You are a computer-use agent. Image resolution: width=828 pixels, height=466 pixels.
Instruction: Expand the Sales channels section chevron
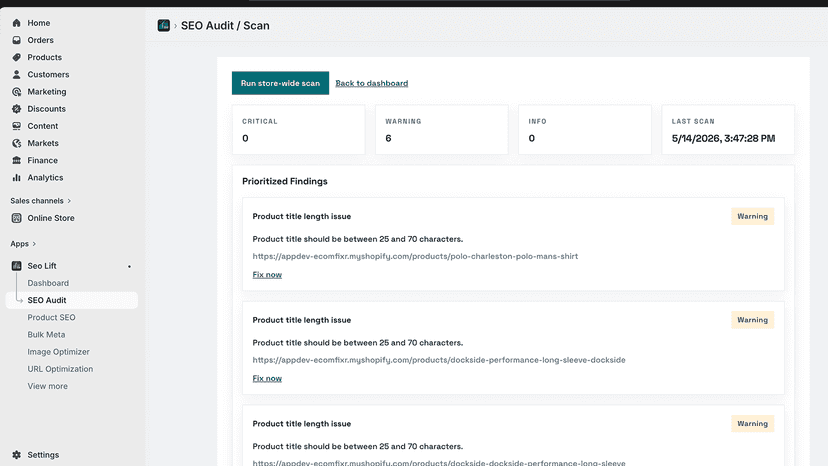pyautogui.click(x=69, y=201)
